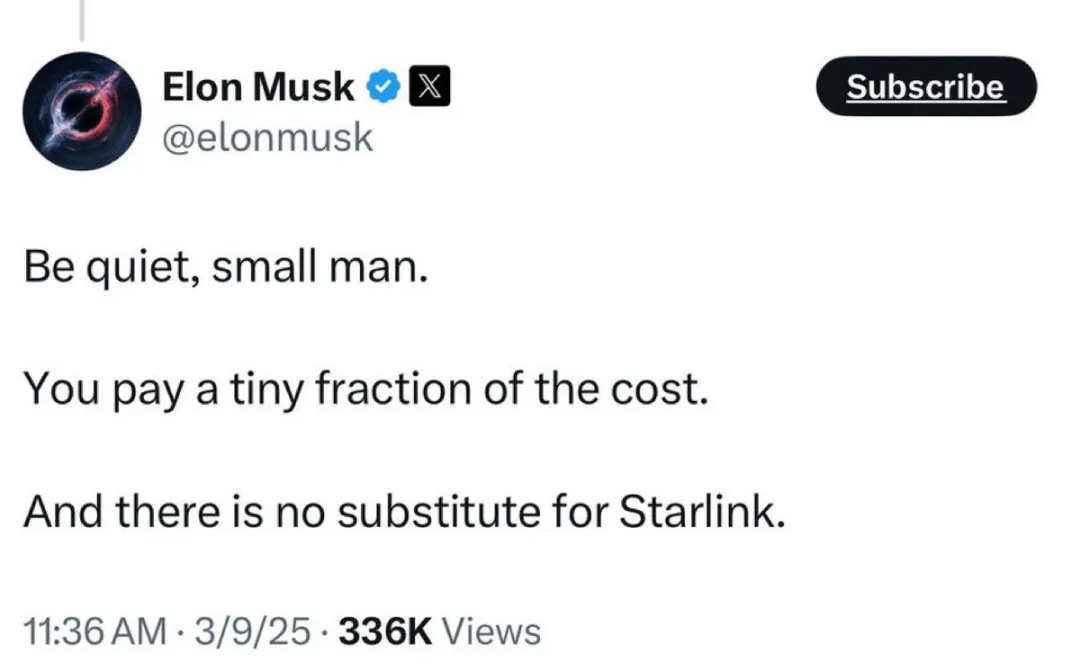Click the word 'fraction' in the post

(x=395, y=389)
